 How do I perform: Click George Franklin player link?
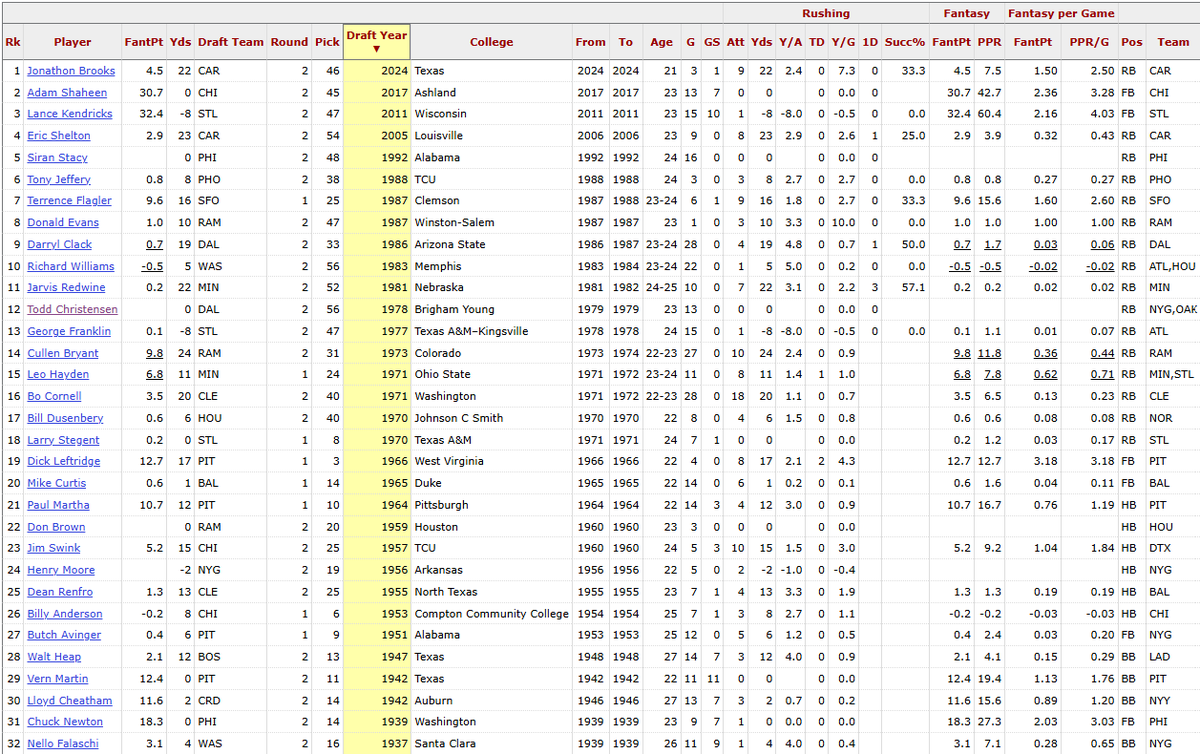click(x=69, y=332)
